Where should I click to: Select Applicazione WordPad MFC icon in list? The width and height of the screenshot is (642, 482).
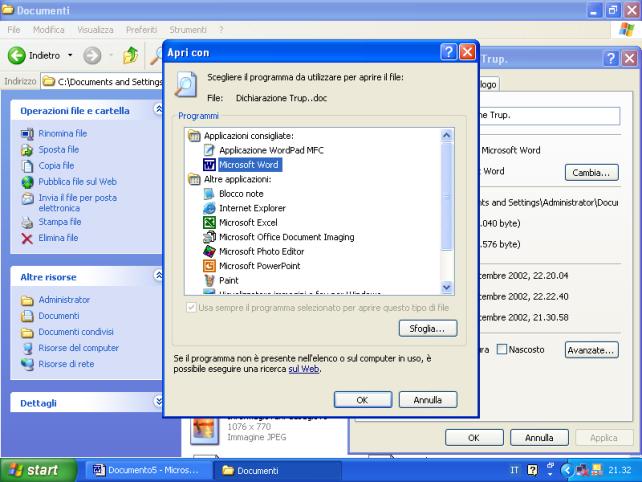coord(209,150)
